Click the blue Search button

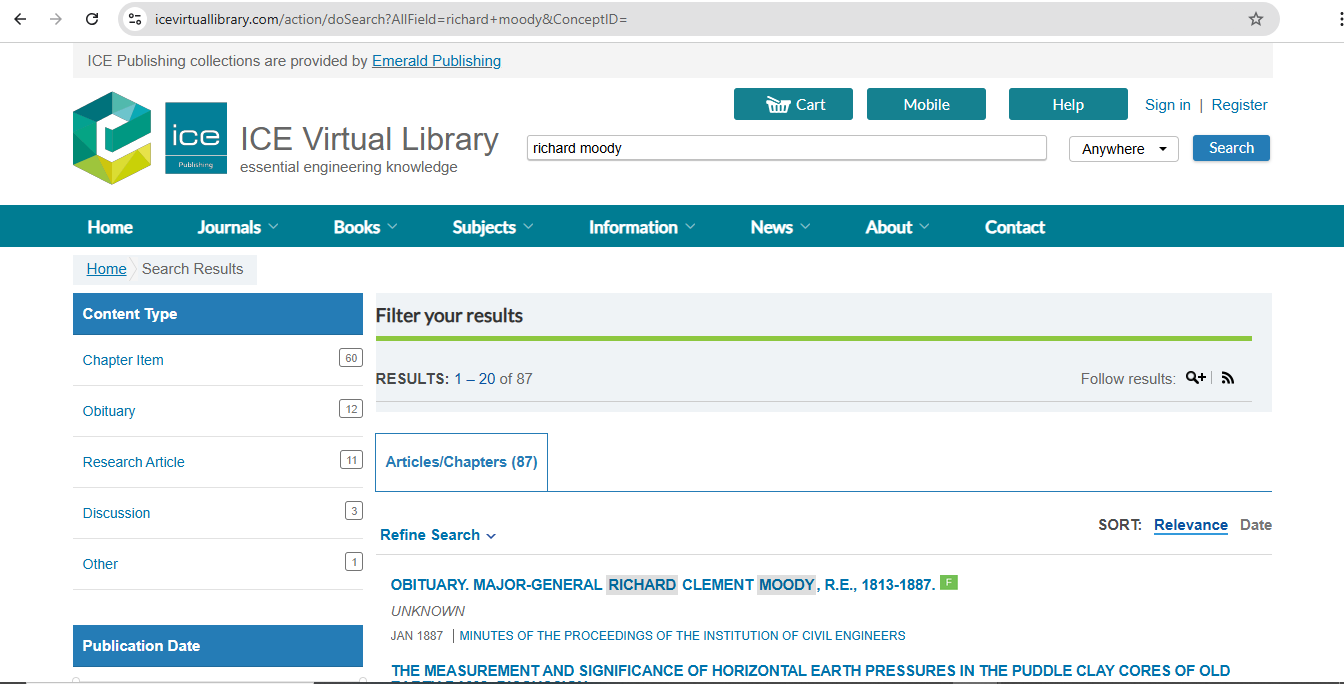[x=1231, y=148]
